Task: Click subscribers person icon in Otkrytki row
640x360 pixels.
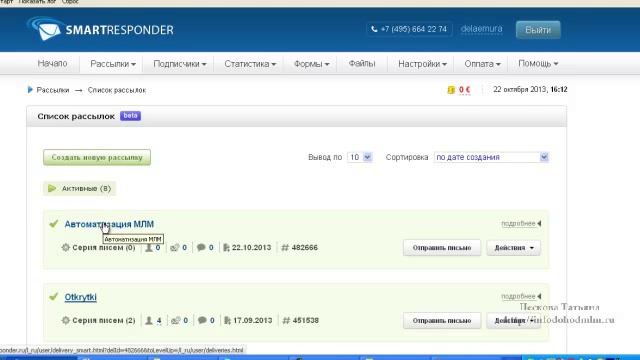Action: 149,320
